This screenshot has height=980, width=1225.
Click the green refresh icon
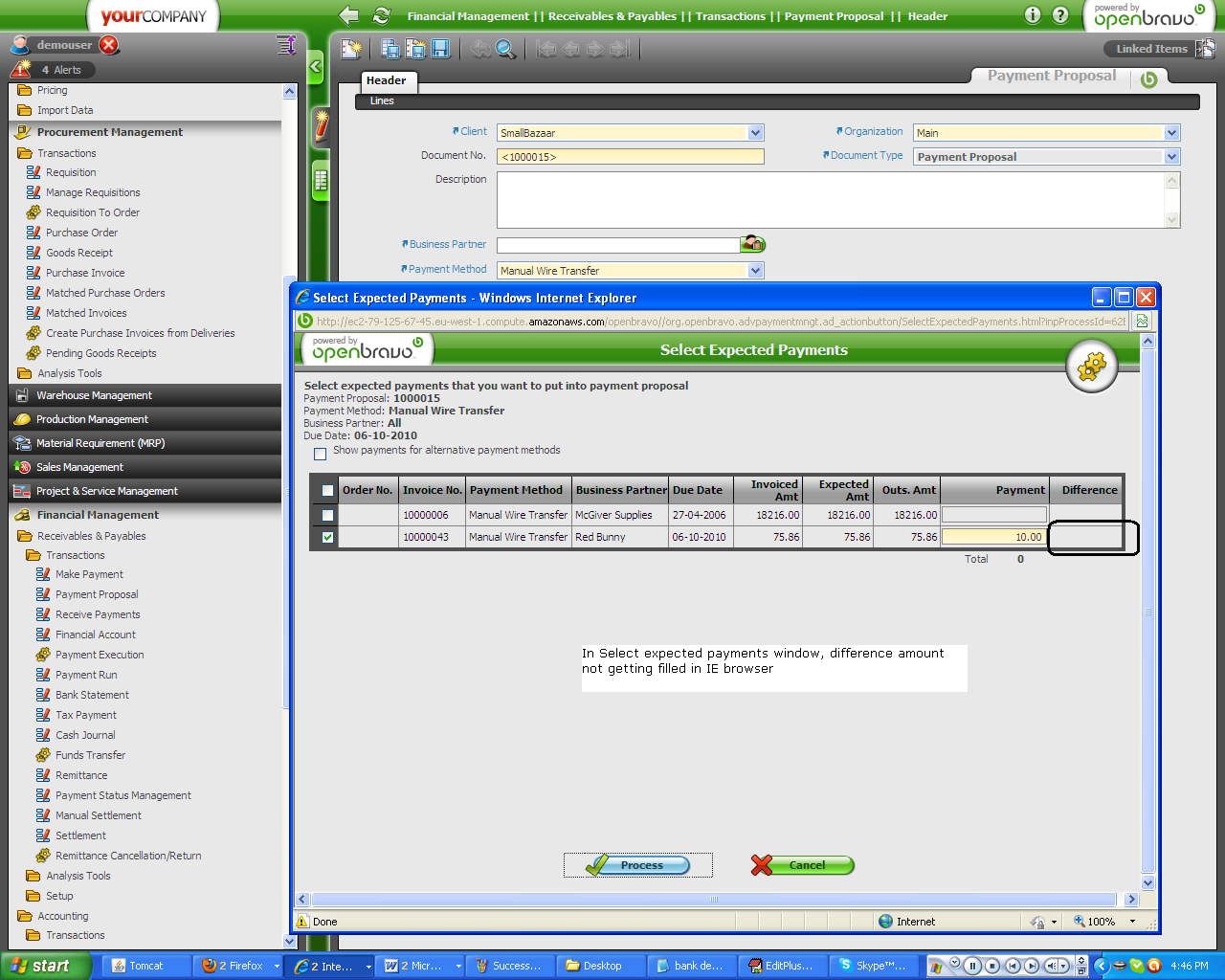point(382,15)
